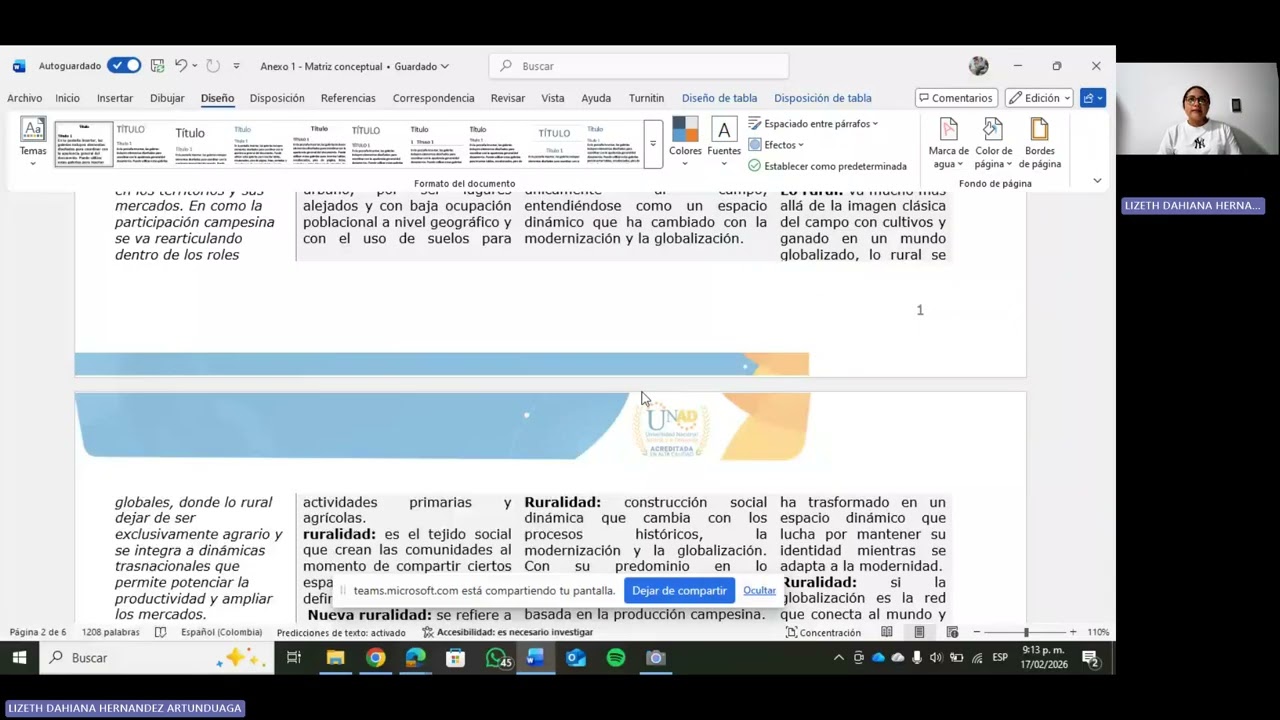
Task: Open Google Chrome from taskbar
Action: coord(375,657)
